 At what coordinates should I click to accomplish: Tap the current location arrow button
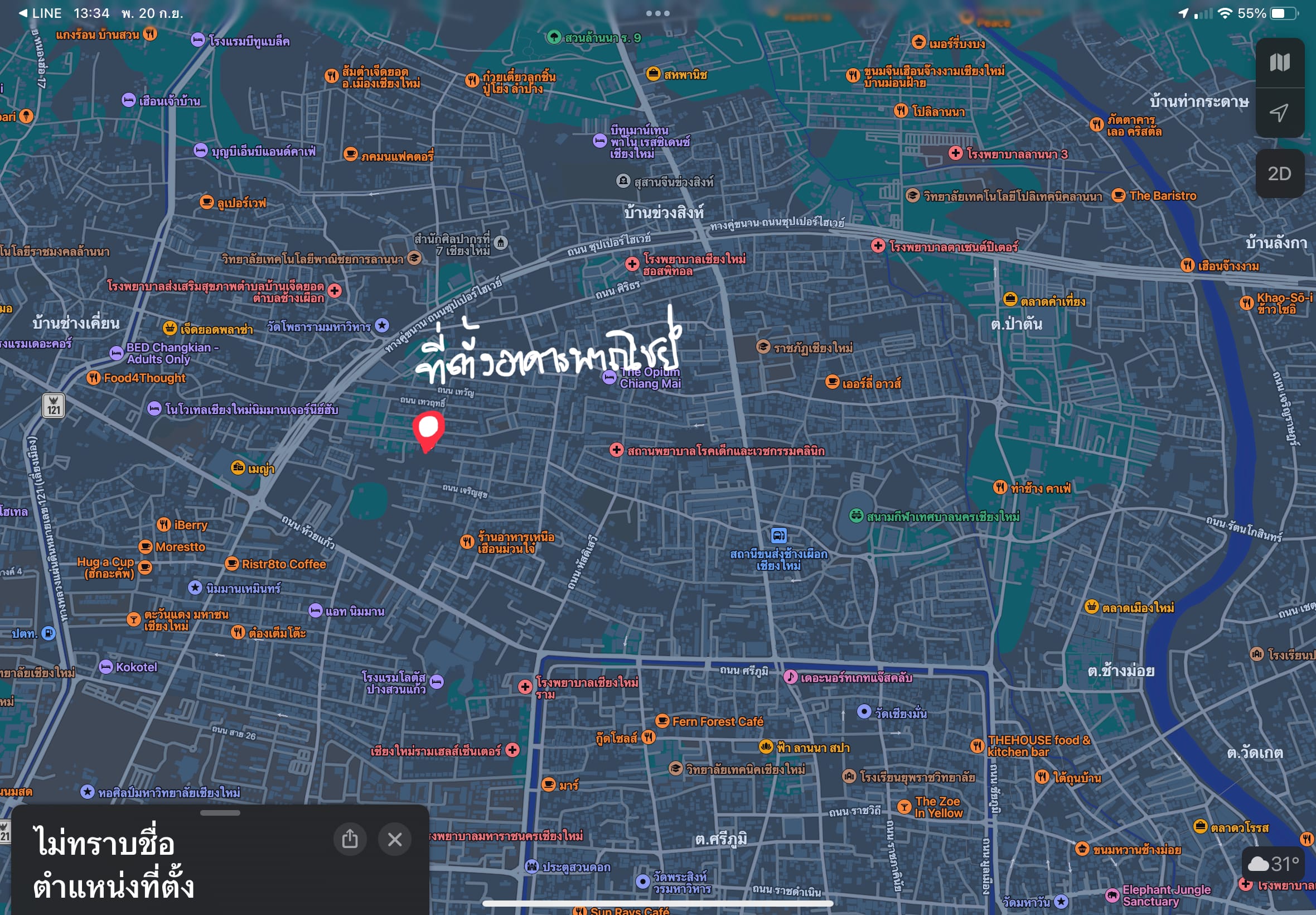coord(1279,112)
